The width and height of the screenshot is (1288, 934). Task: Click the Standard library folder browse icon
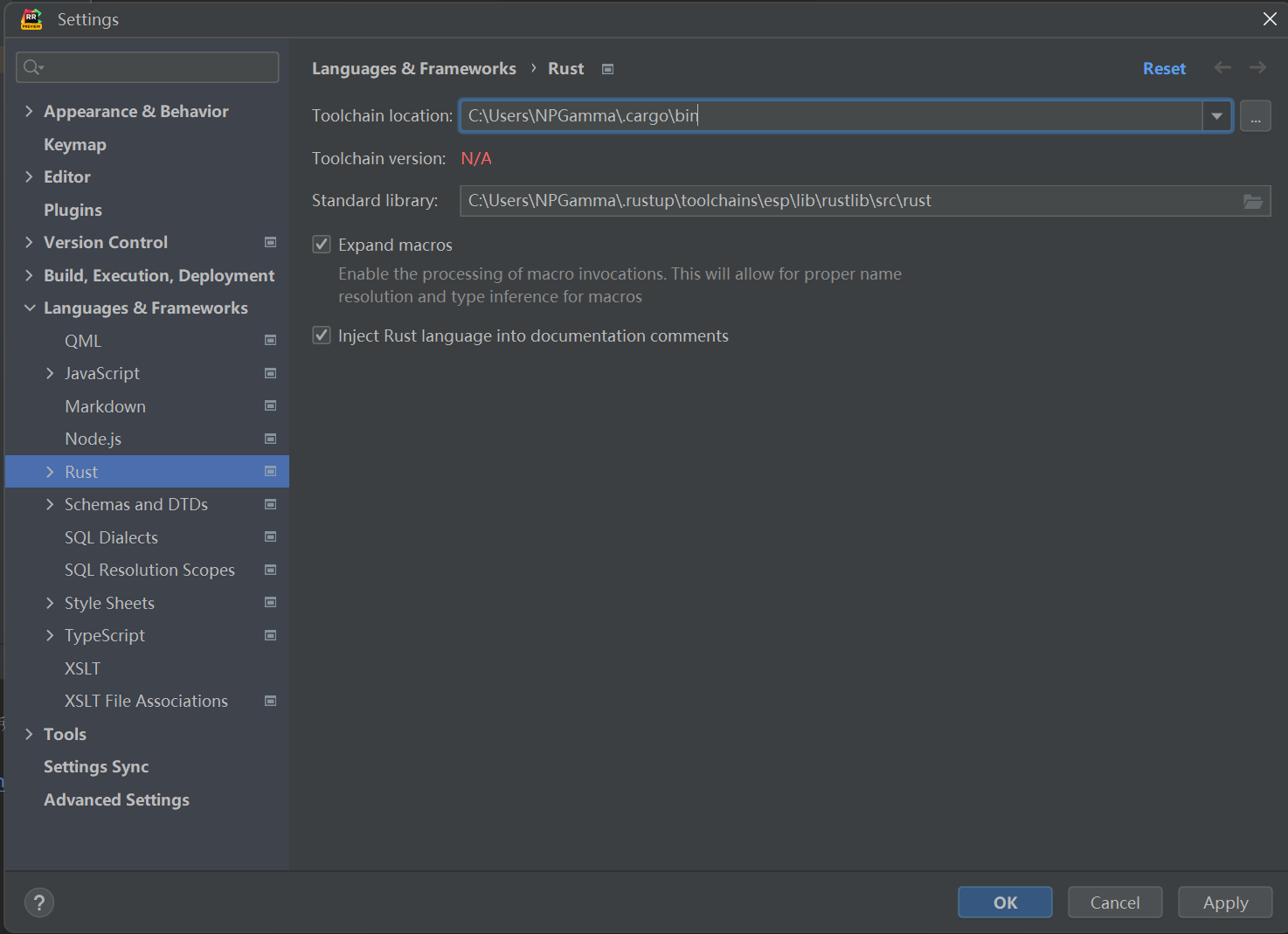[x=1253, y=201]
